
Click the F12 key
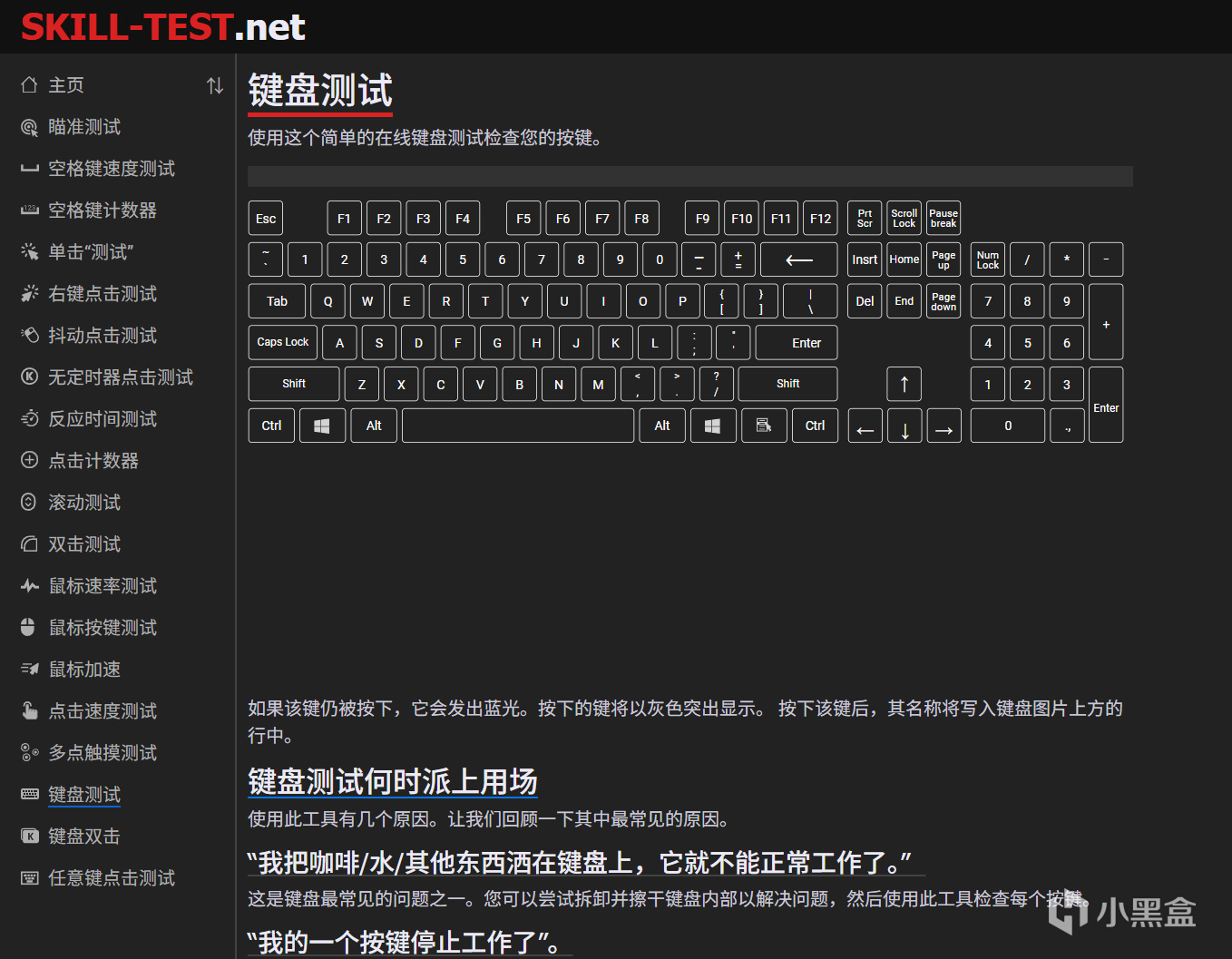[x=820, y=218]
